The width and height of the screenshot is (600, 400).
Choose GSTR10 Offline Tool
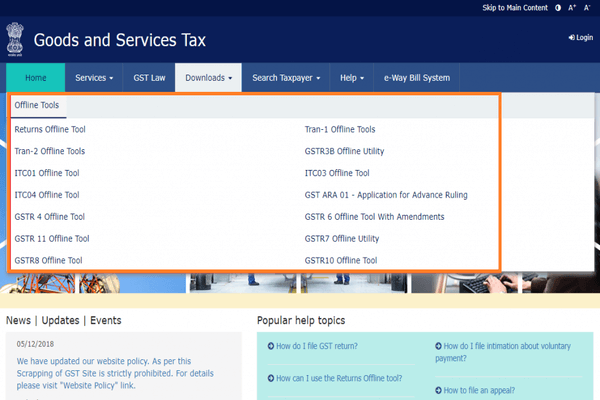341,260
